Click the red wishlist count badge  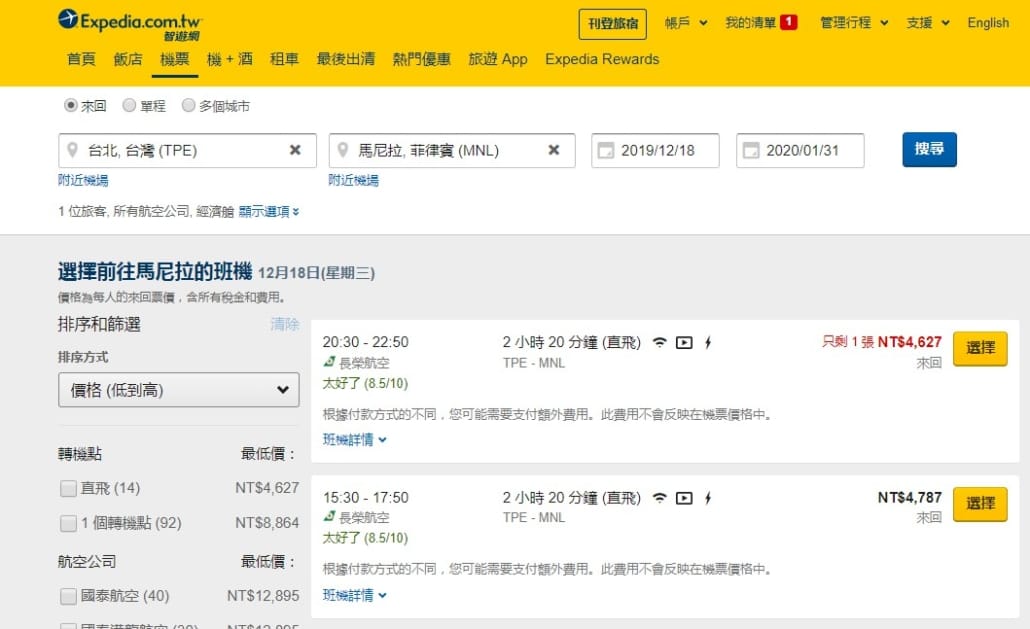pyautogui.click(x=788, y=22)
